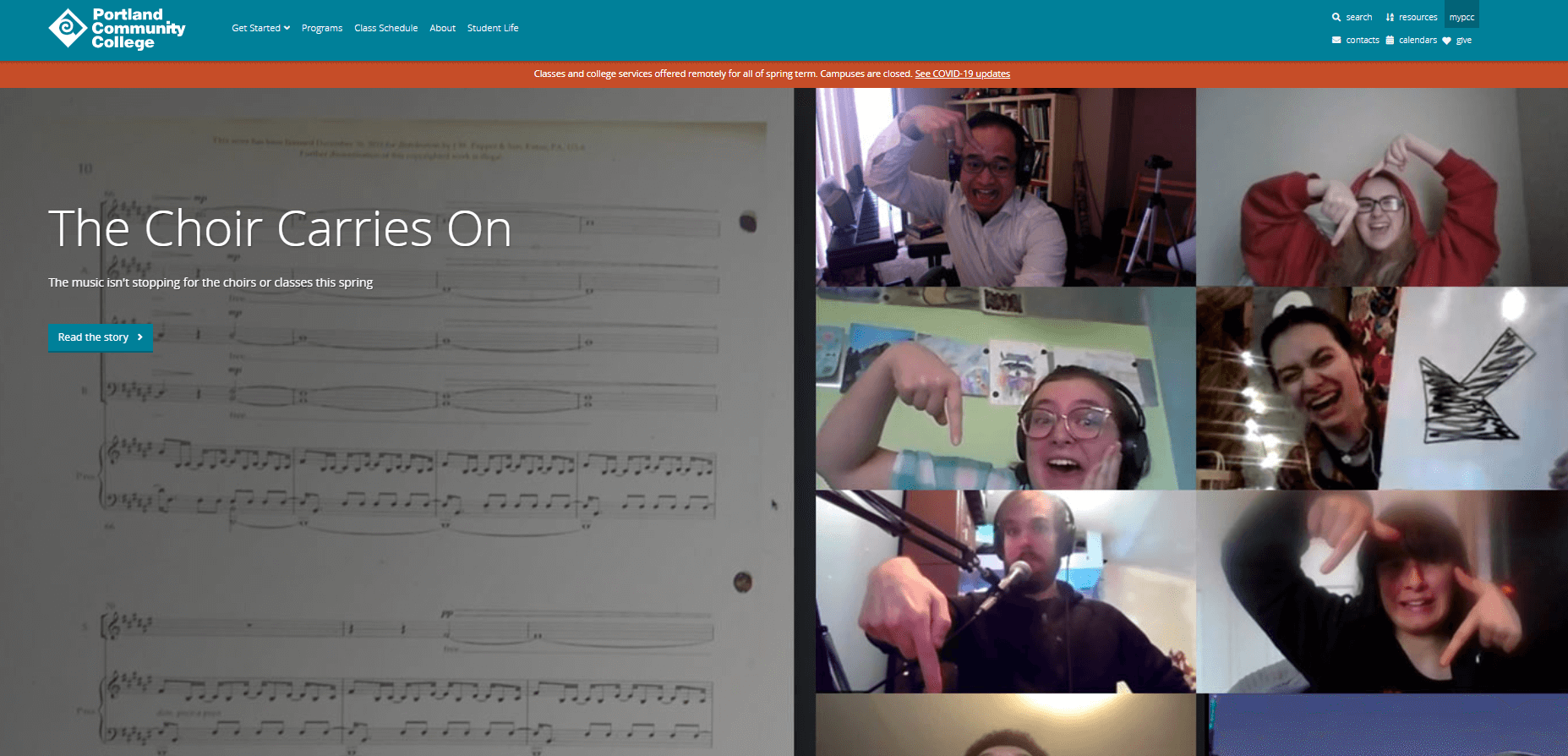Click the Portland Community College wordmark text
Image resolution: width=1568 pixels, height=756 pixels.
point(139,28)
